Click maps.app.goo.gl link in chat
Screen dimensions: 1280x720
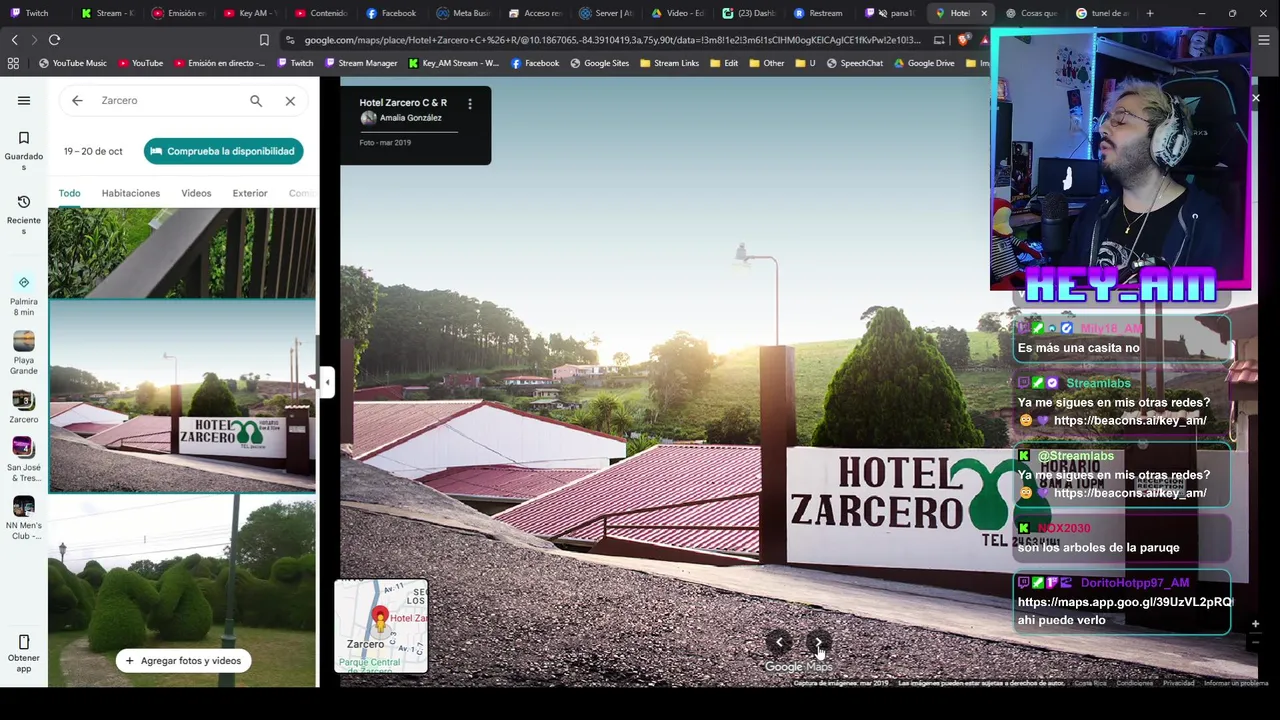[1125, 602]
